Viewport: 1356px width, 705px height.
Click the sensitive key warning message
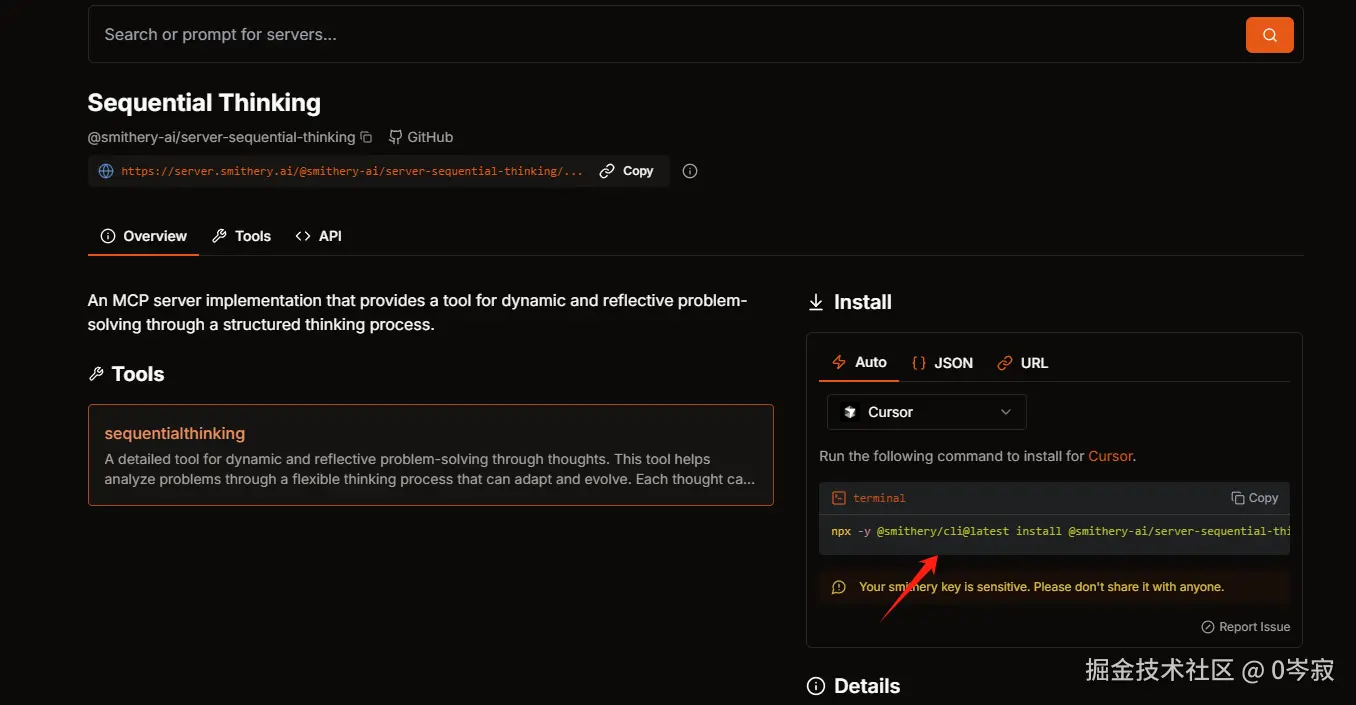click(x=1041, y=587)
